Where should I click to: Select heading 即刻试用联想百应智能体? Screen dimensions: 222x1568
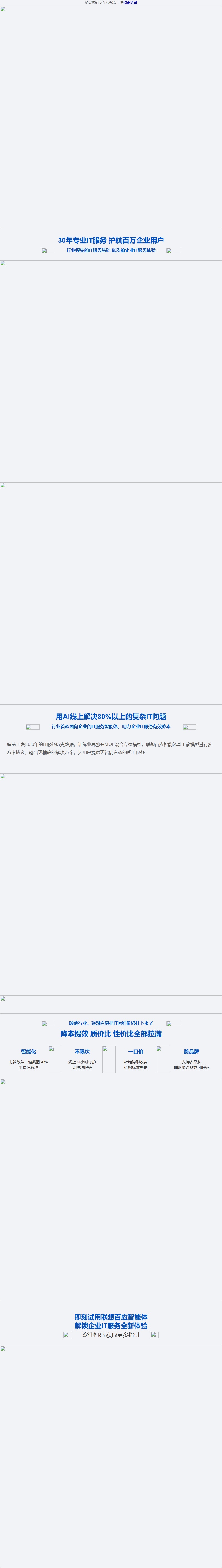coord(111,1317)
